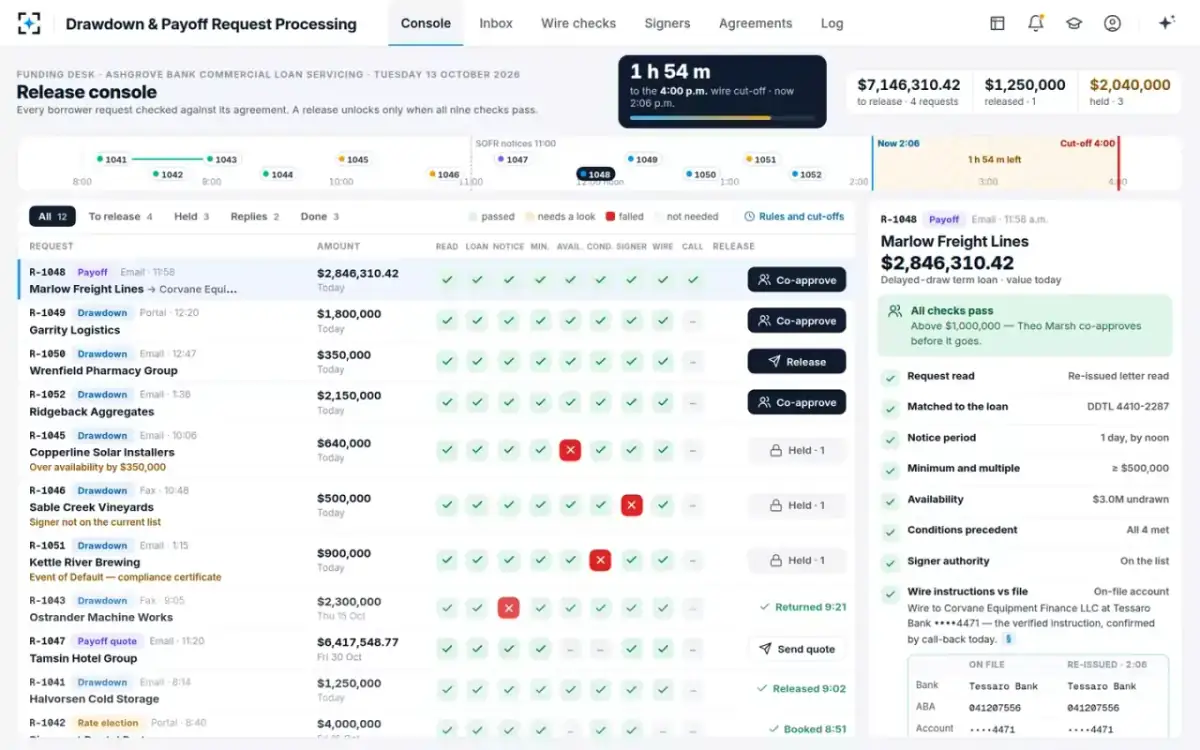Open Rules and cut-offs link
1200x750 pixels.
tap(794, 216)
